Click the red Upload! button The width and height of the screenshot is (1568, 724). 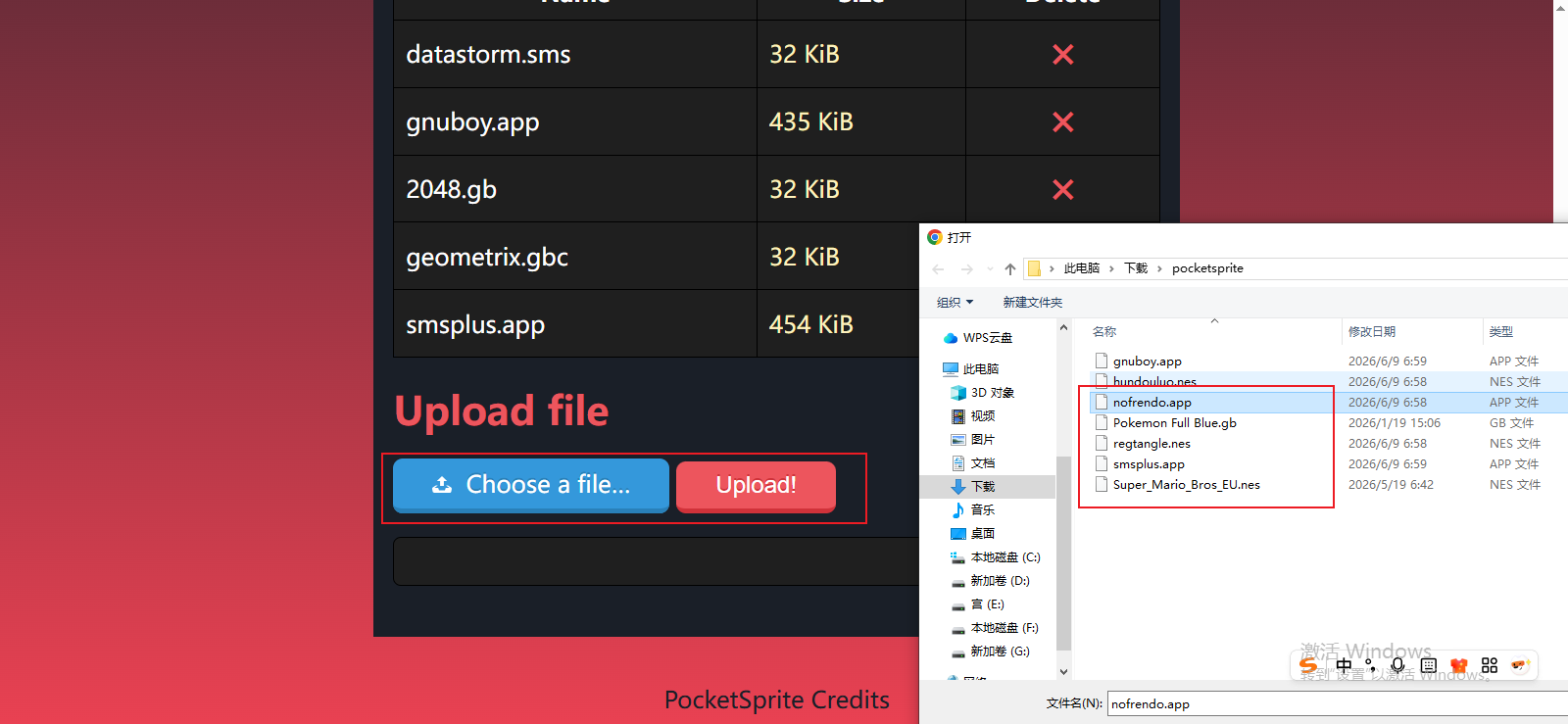click(756, 486)
